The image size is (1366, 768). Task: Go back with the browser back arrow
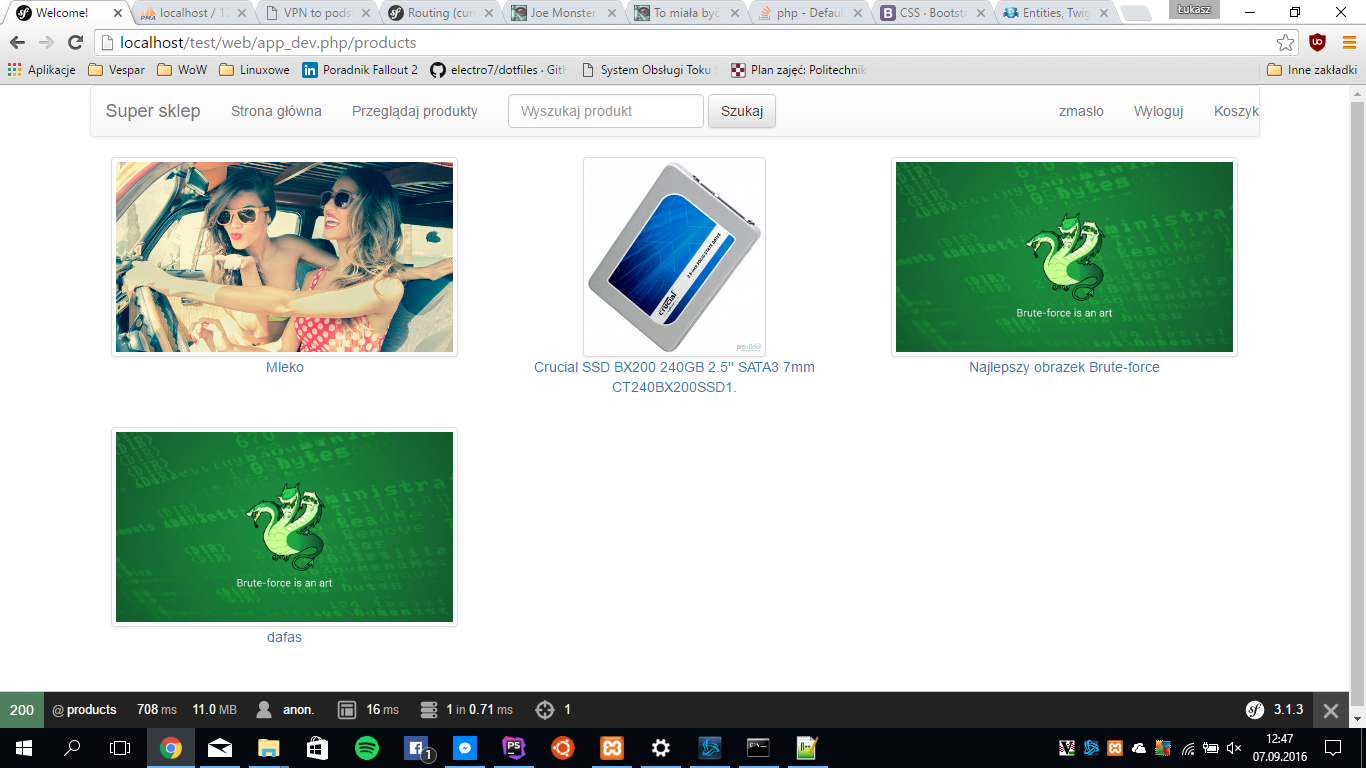pyautogui.click(x=17, y=43)
